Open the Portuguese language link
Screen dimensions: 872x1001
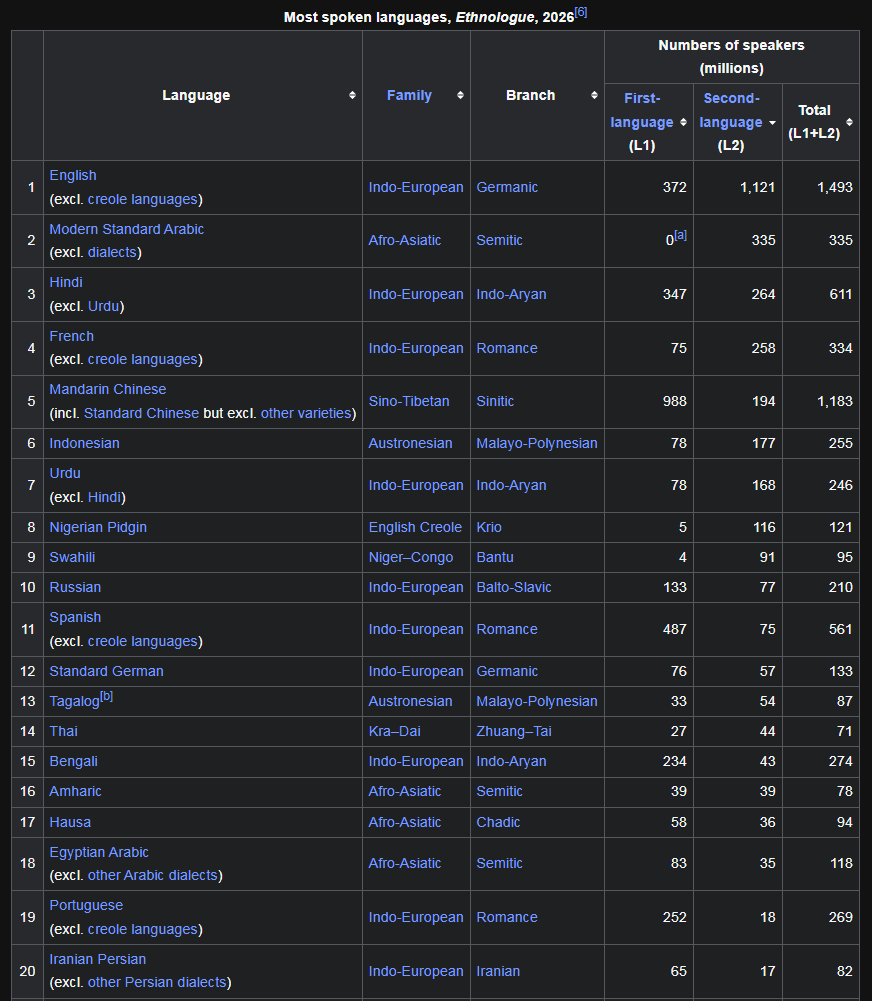click(86, 905)
